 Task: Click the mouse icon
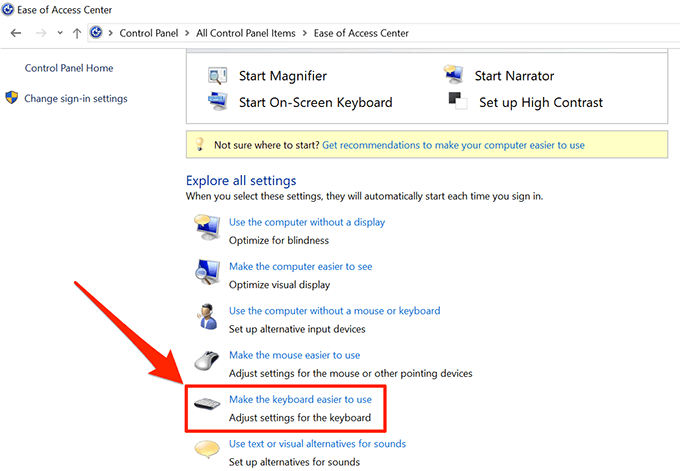[x=206, y=362]
